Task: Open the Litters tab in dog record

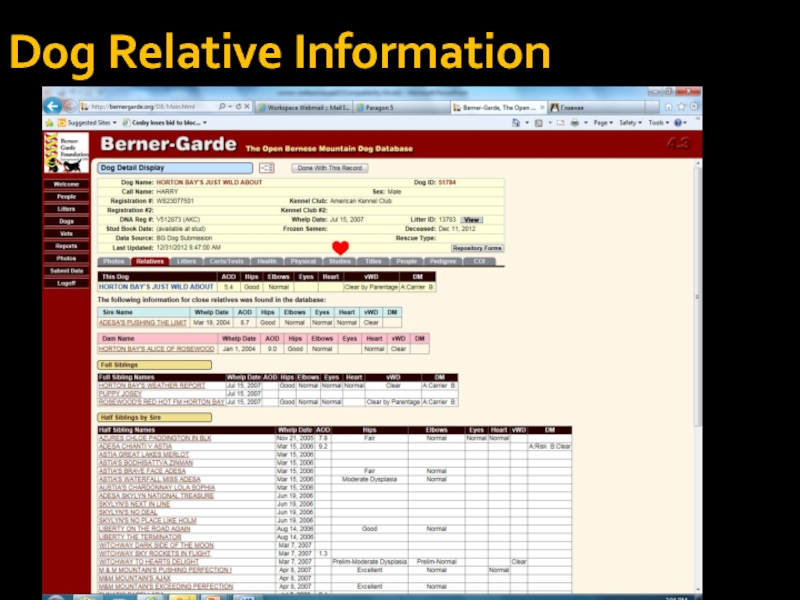Action: pos(186,261)
